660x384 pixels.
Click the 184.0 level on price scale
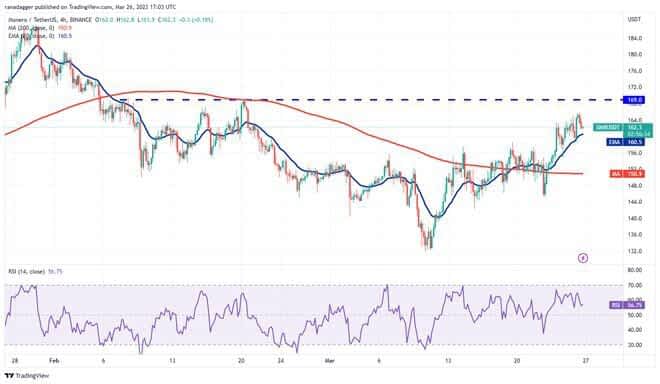tap(634, 38)
